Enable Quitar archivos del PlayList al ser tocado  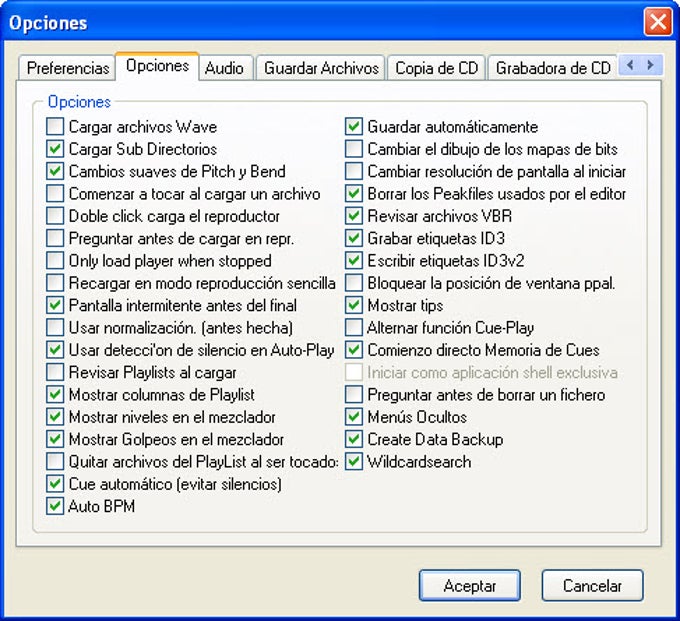(55, 461)
